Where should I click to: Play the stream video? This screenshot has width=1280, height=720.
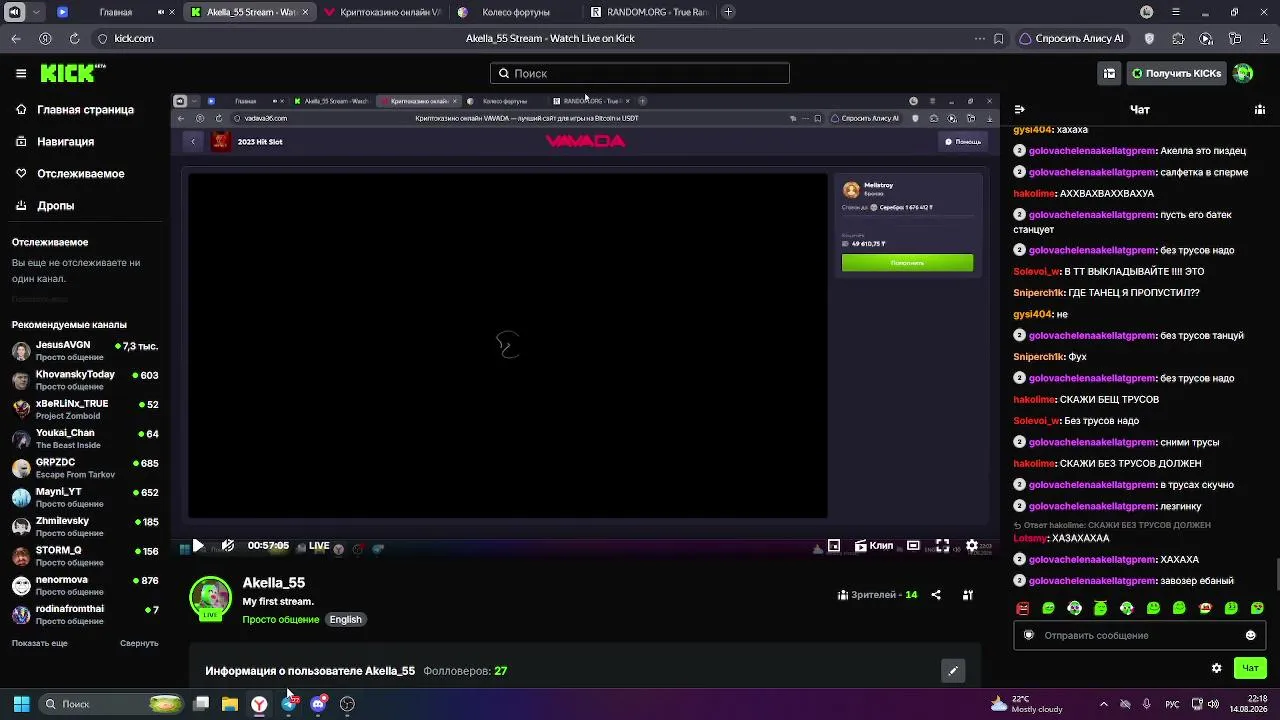coord(198,546)
